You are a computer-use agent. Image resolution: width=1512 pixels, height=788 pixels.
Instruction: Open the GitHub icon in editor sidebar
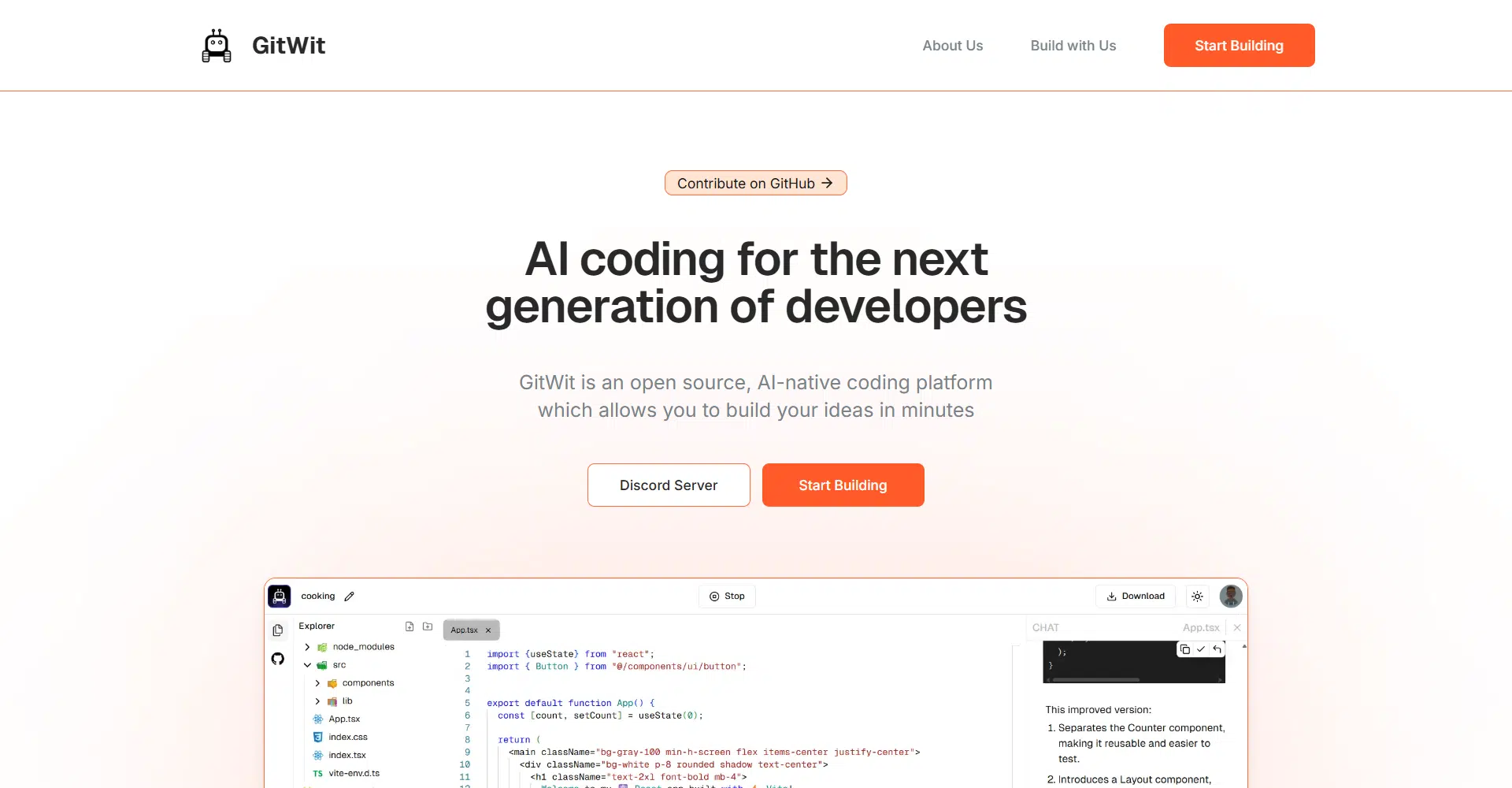click(x=278, y=659)
